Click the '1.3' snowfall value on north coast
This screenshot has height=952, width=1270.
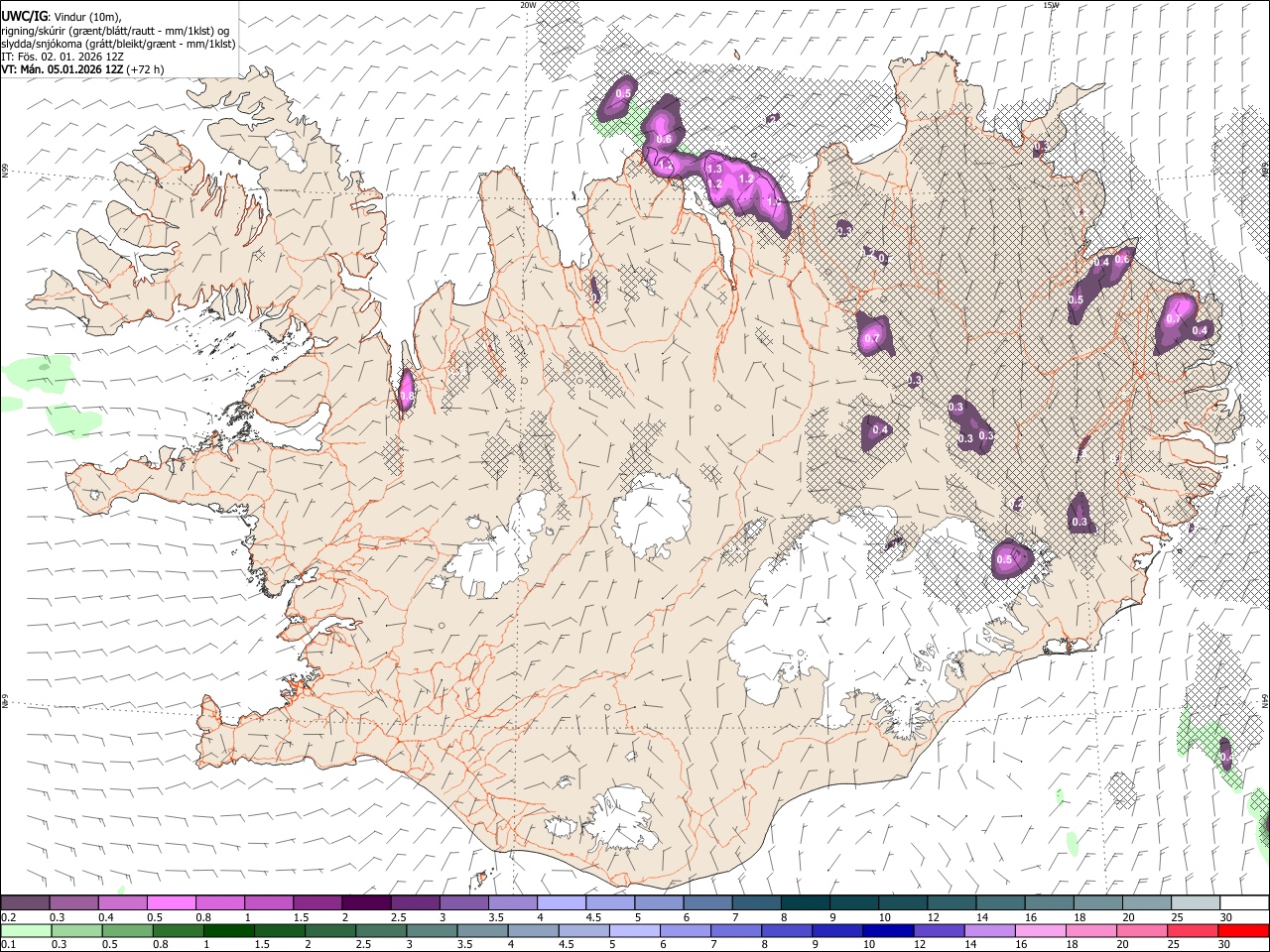[x=714, y=170]
